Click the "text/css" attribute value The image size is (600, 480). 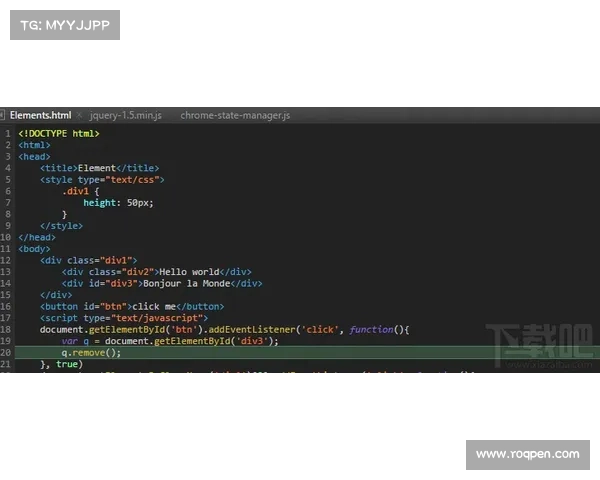(132, 180)
